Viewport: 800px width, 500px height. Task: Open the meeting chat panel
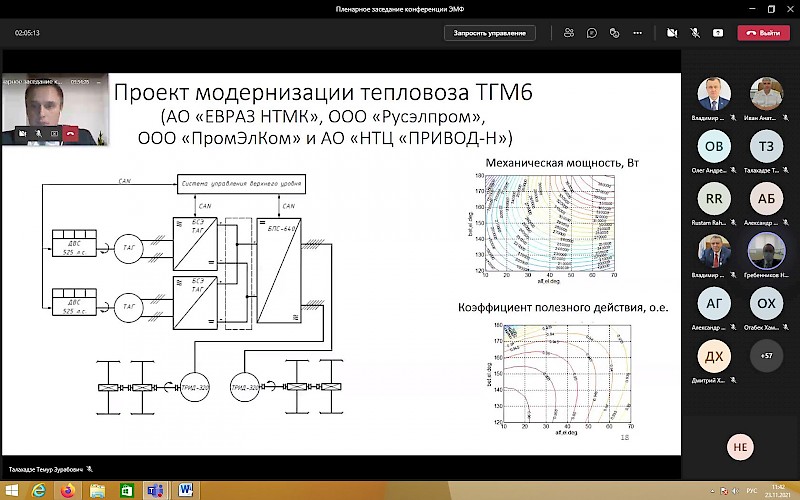click(592, 33)
